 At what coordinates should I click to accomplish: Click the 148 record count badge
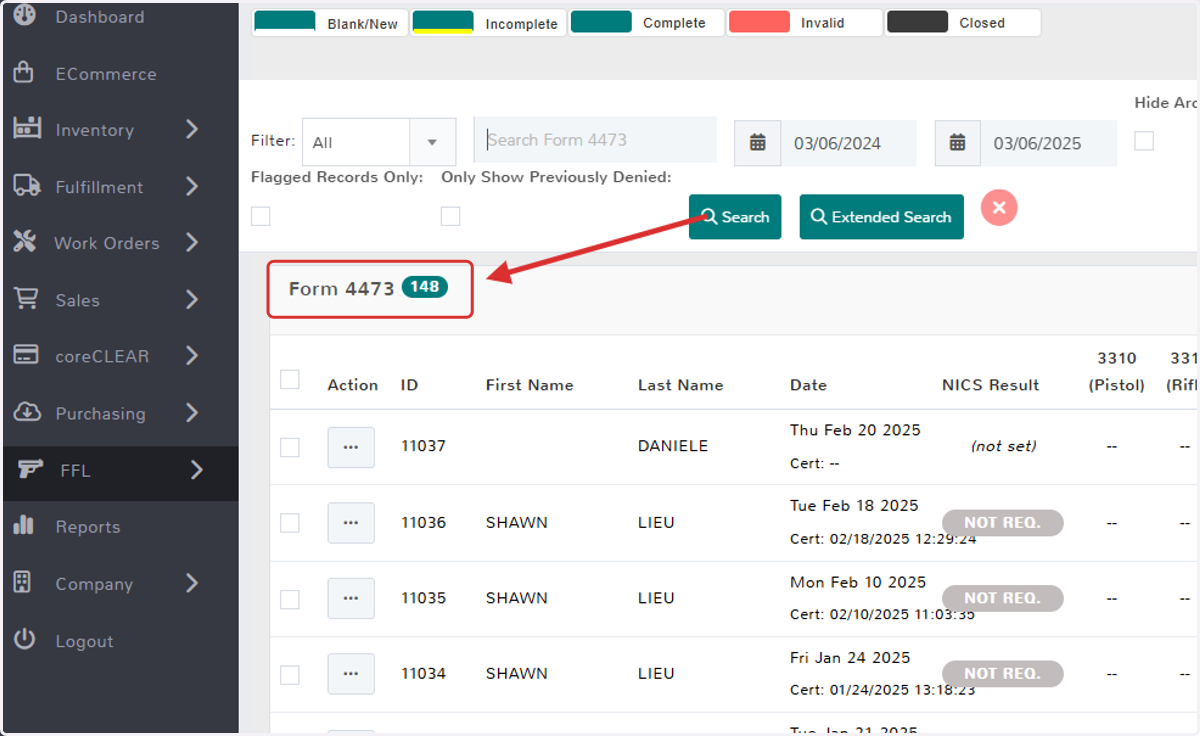click(425, 287)
